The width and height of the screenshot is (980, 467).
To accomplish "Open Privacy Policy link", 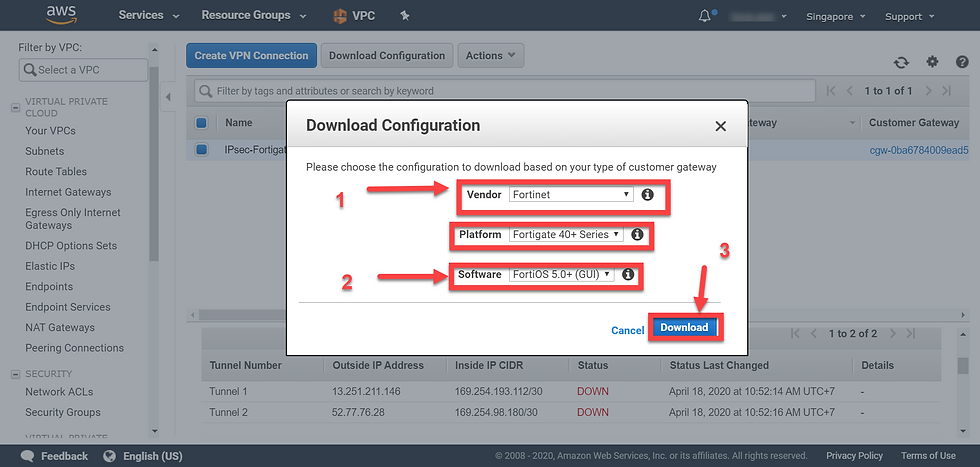I will tap(854, 456).
